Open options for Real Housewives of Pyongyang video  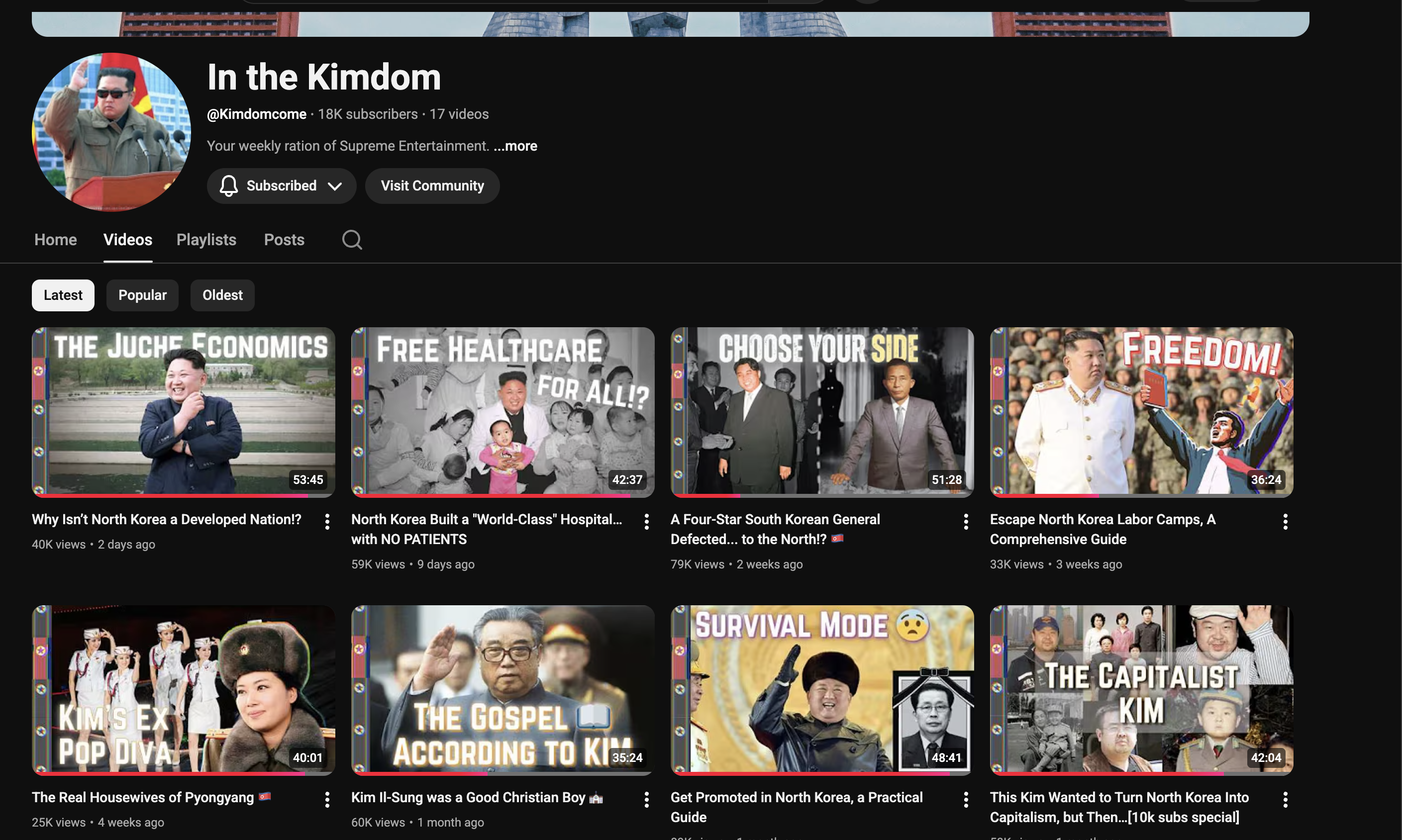327,799
